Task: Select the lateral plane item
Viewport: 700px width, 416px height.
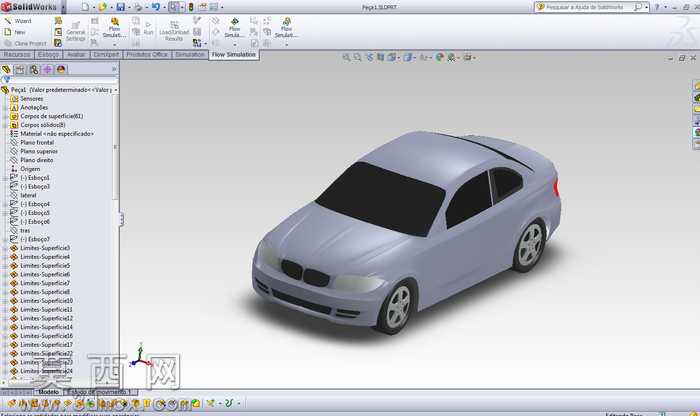Action: click(23, 195)
